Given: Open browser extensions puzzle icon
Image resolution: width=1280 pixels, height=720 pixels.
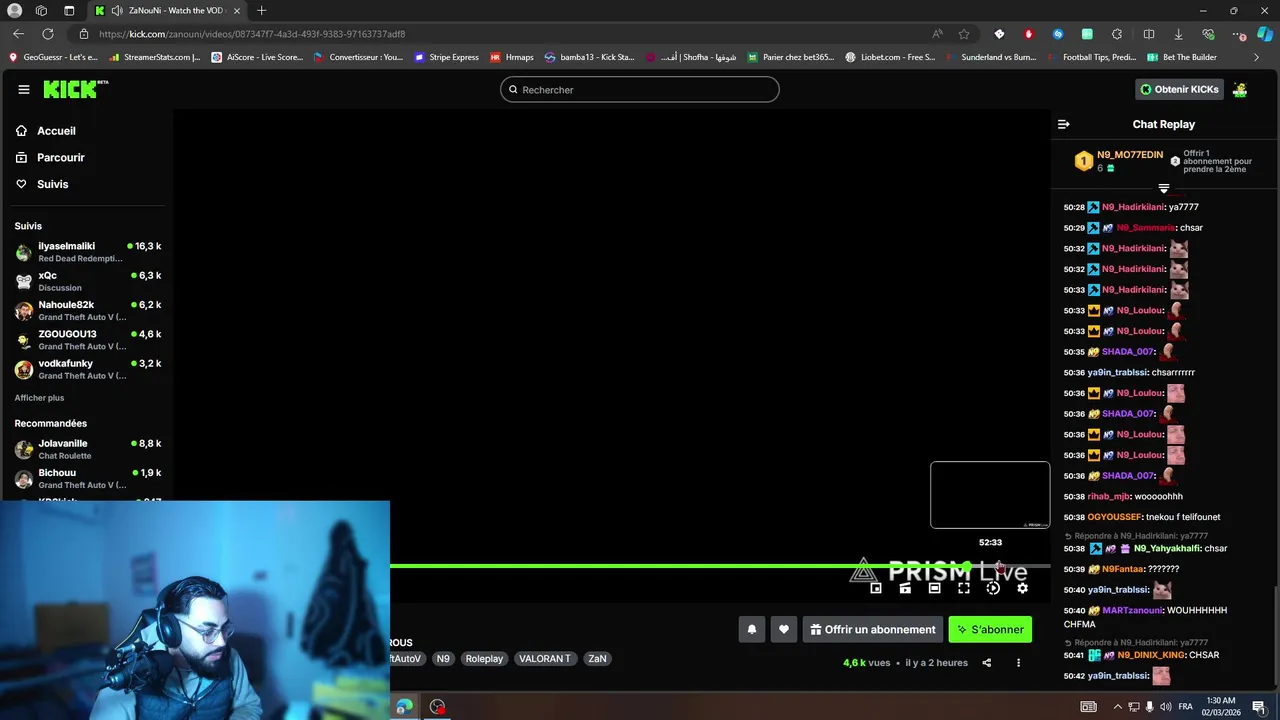Looking at the screenshot, I should point(1117,33).
